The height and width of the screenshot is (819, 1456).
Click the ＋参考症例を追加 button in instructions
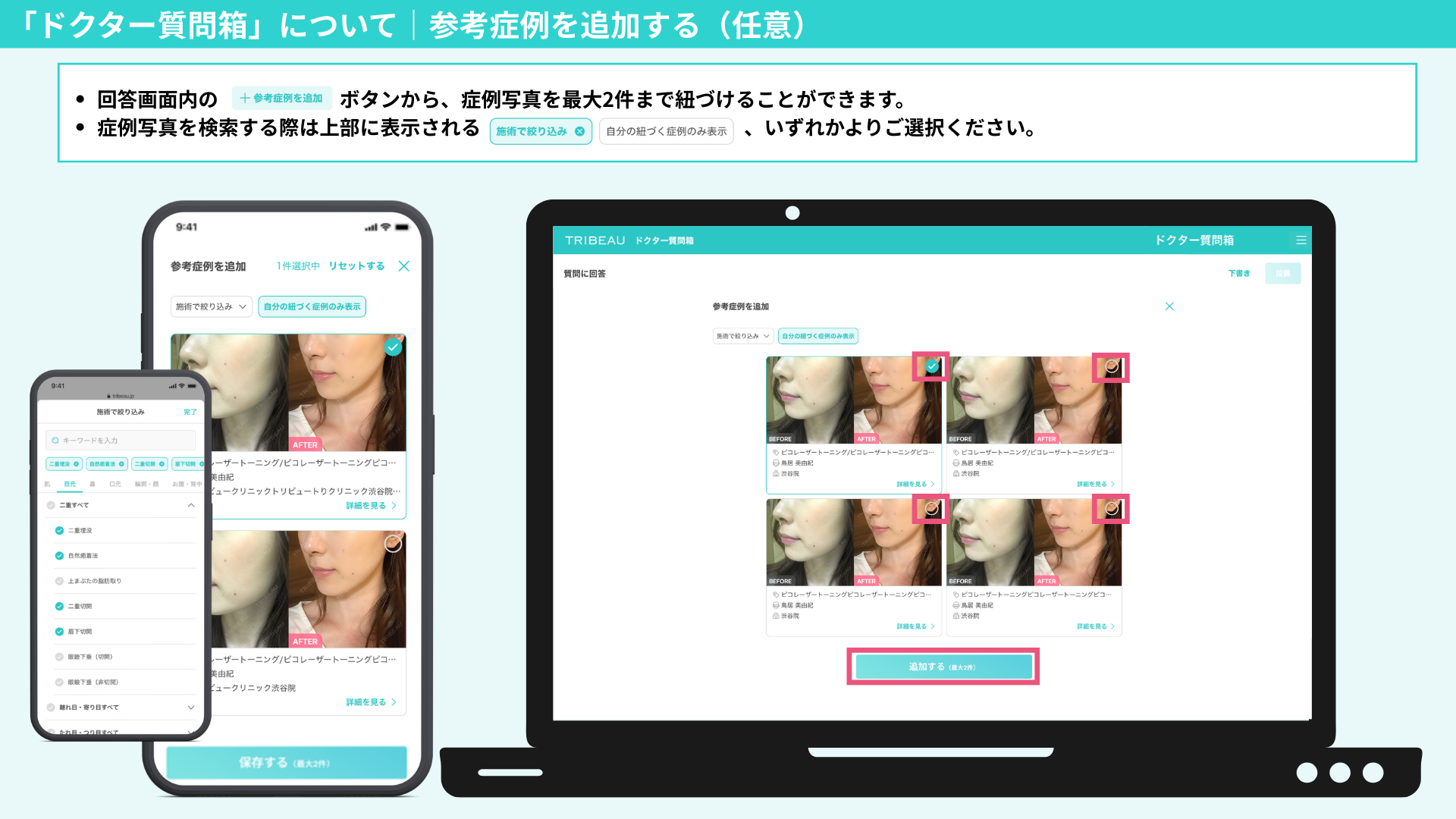click(282, 99)
